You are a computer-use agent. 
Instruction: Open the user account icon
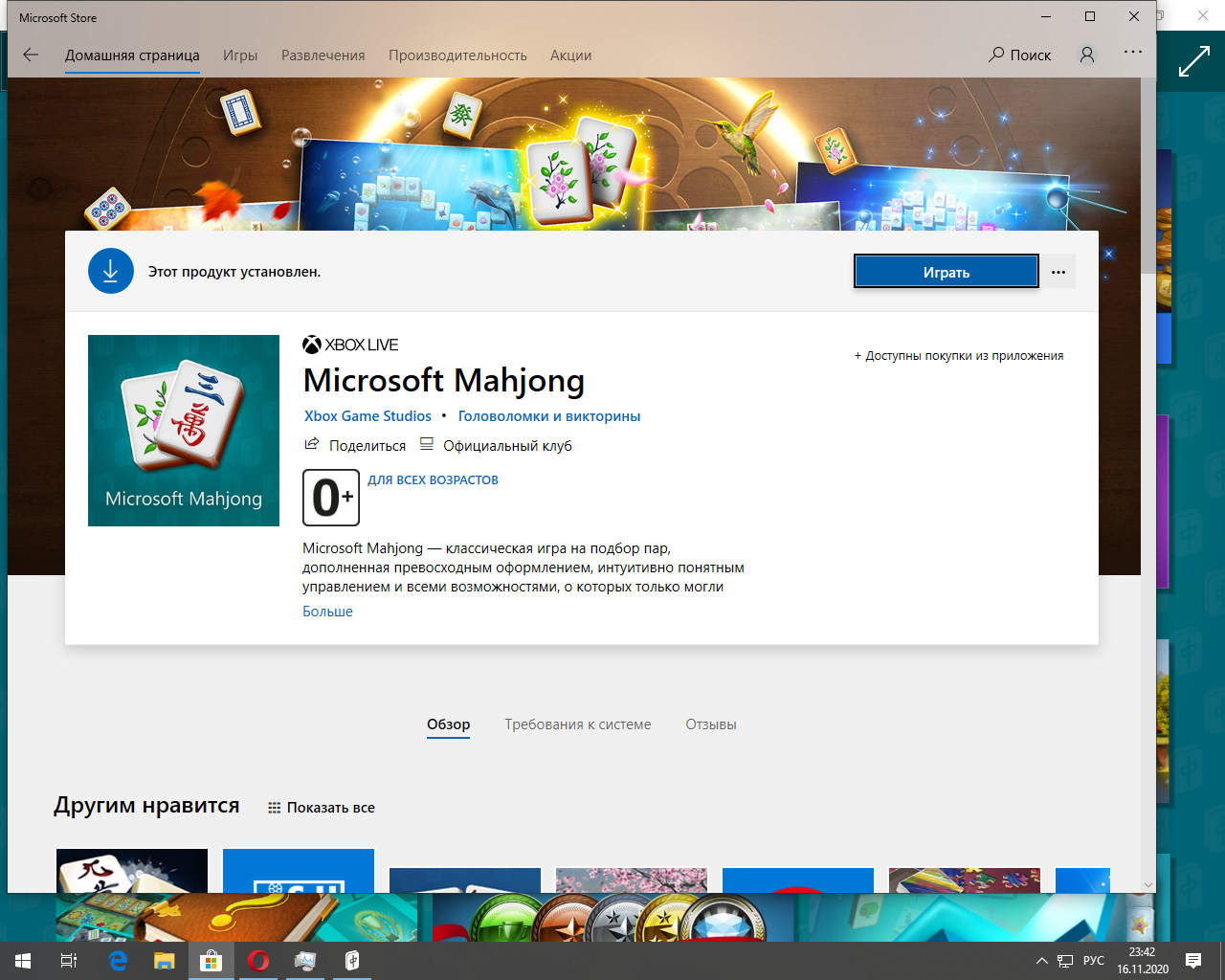(1087, 55)
